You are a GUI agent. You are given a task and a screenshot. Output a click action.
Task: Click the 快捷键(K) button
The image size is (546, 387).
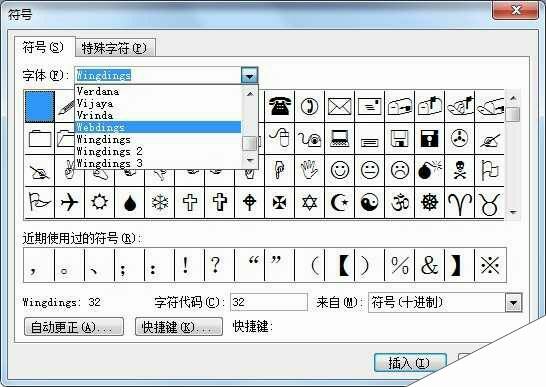[x=179, y=327]
